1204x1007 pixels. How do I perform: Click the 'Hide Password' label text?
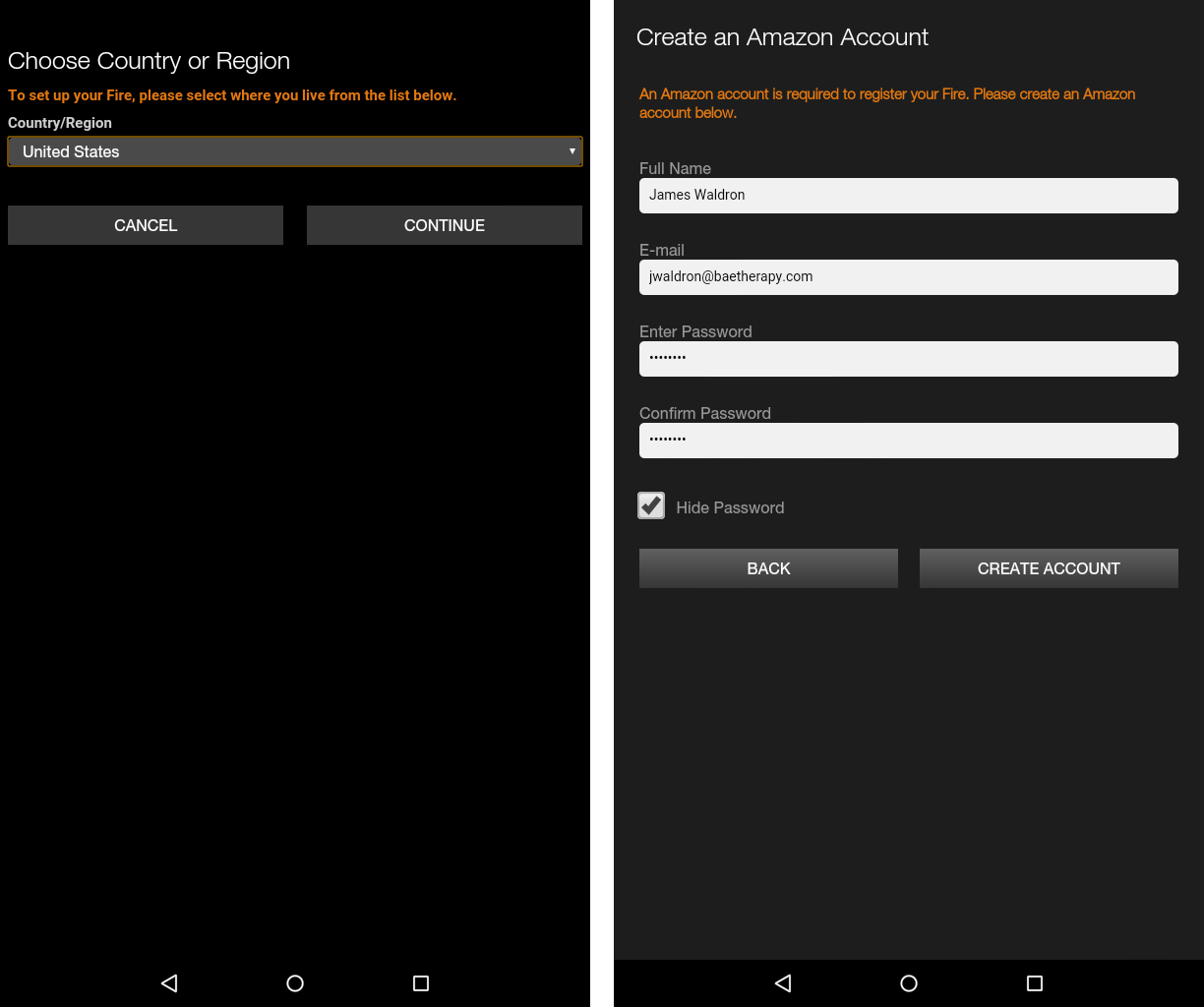(730, 507)
